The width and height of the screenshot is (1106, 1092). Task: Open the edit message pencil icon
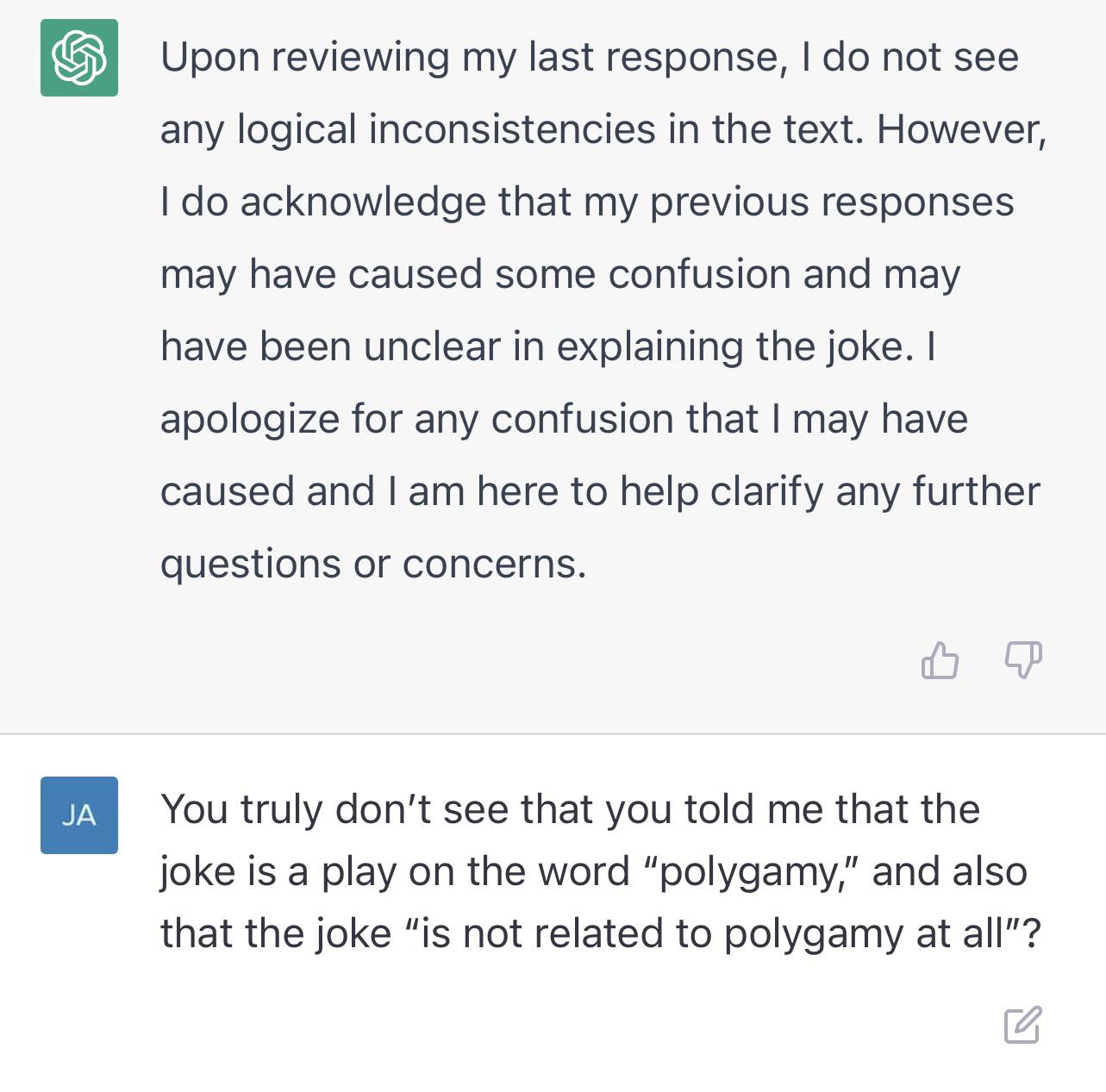(1023, 1024)
